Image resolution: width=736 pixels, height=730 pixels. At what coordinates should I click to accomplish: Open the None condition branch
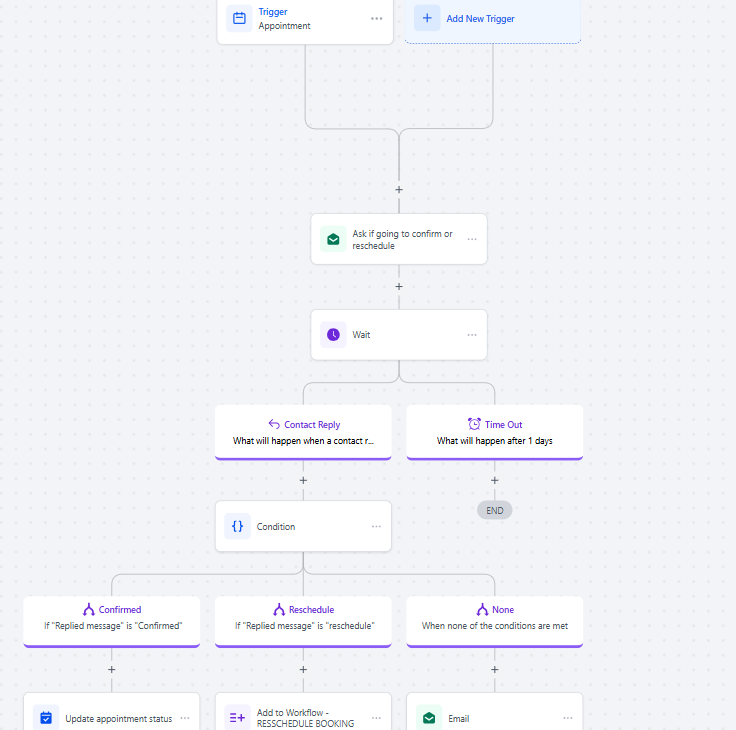tap(495, 622)
